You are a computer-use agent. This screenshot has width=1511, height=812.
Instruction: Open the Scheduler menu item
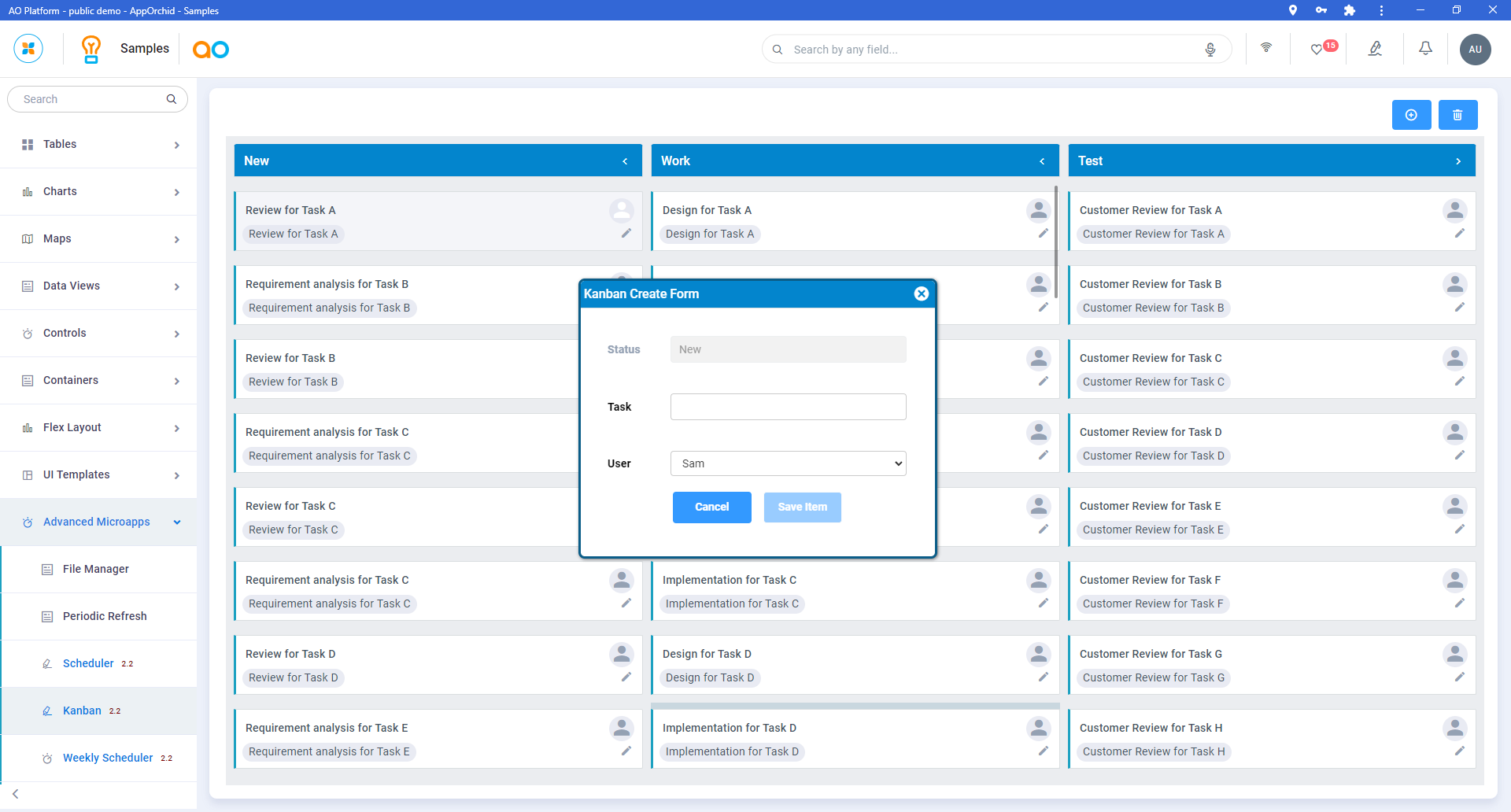click(88, 664)
